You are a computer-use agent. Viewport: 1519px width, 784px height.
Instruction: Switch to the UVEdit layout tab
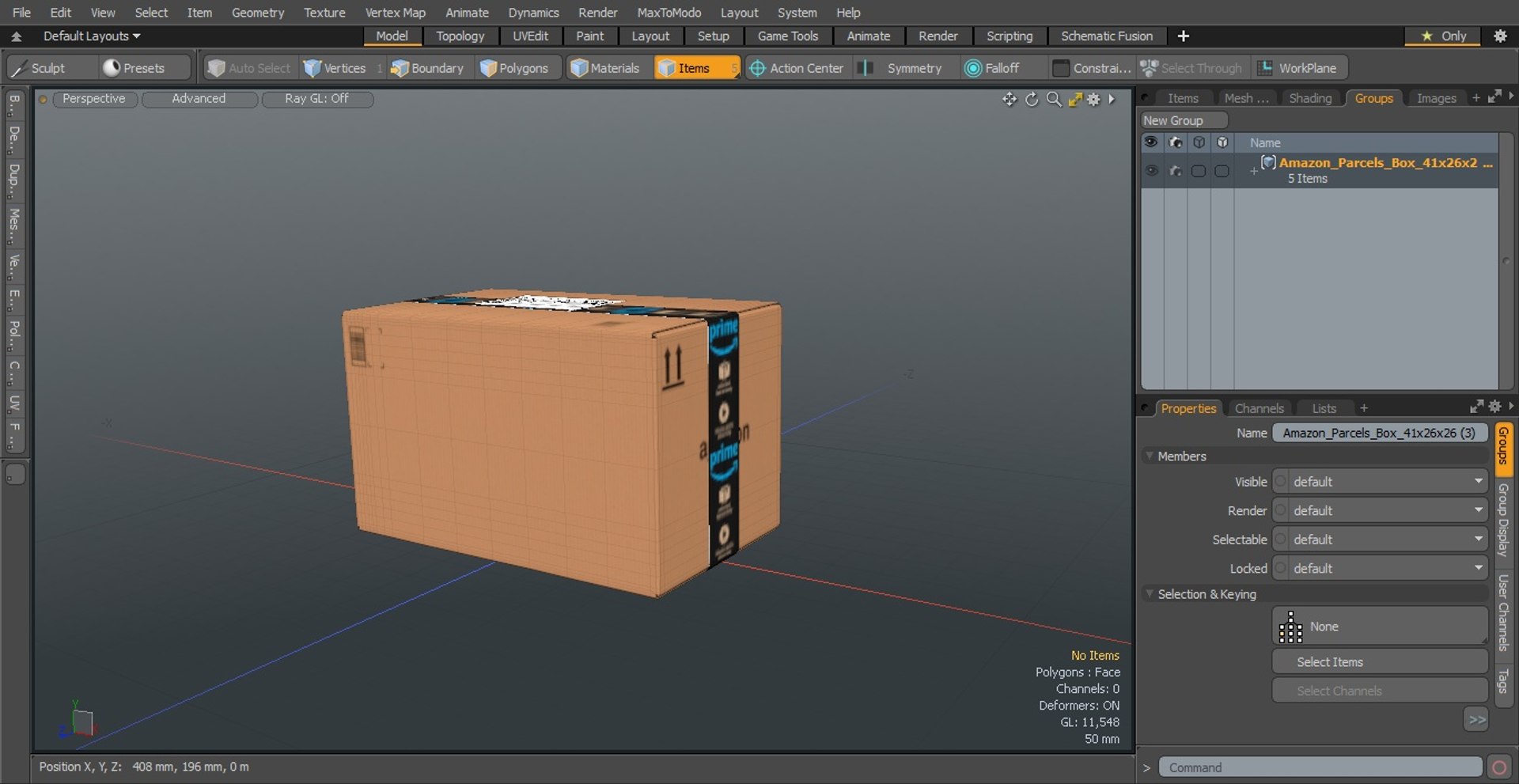tap(530, 36)
